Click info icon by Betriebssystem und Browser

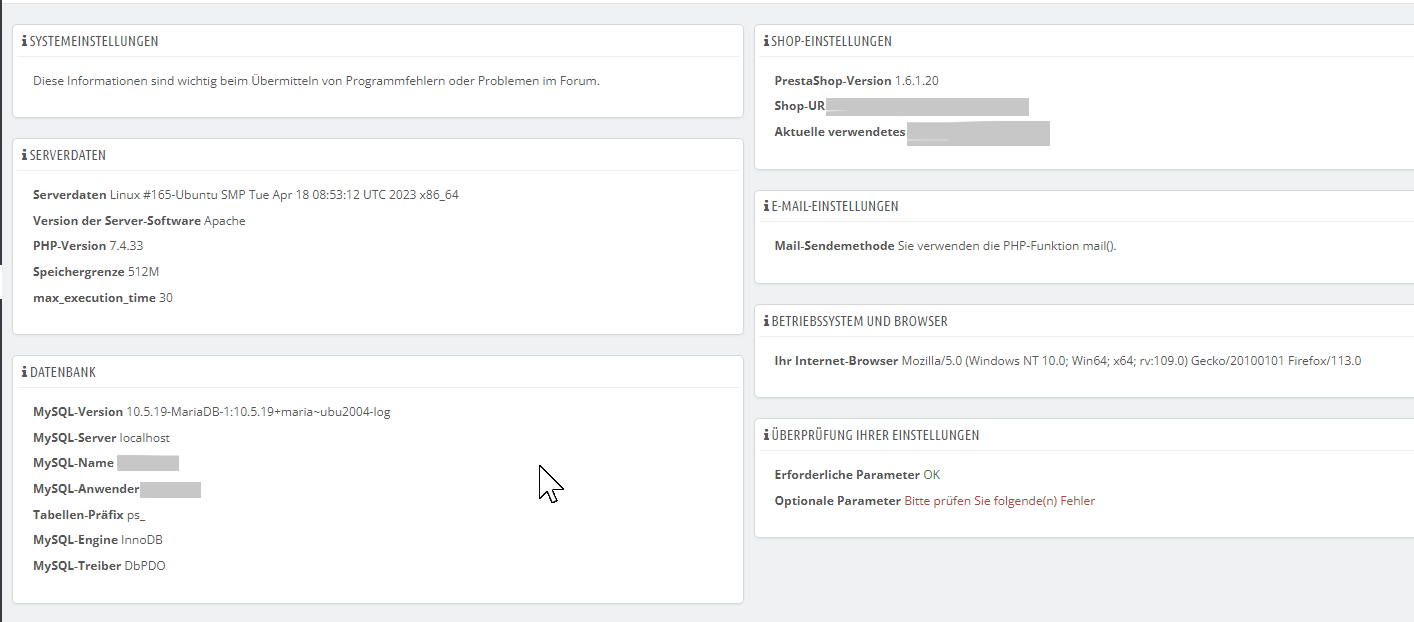point(766,322)
